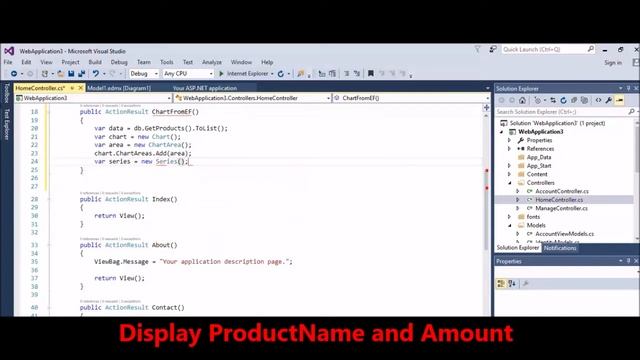Select Alphabetical sort in Properties panel
This screenshot has height=360, width=640.
point(512,284)
